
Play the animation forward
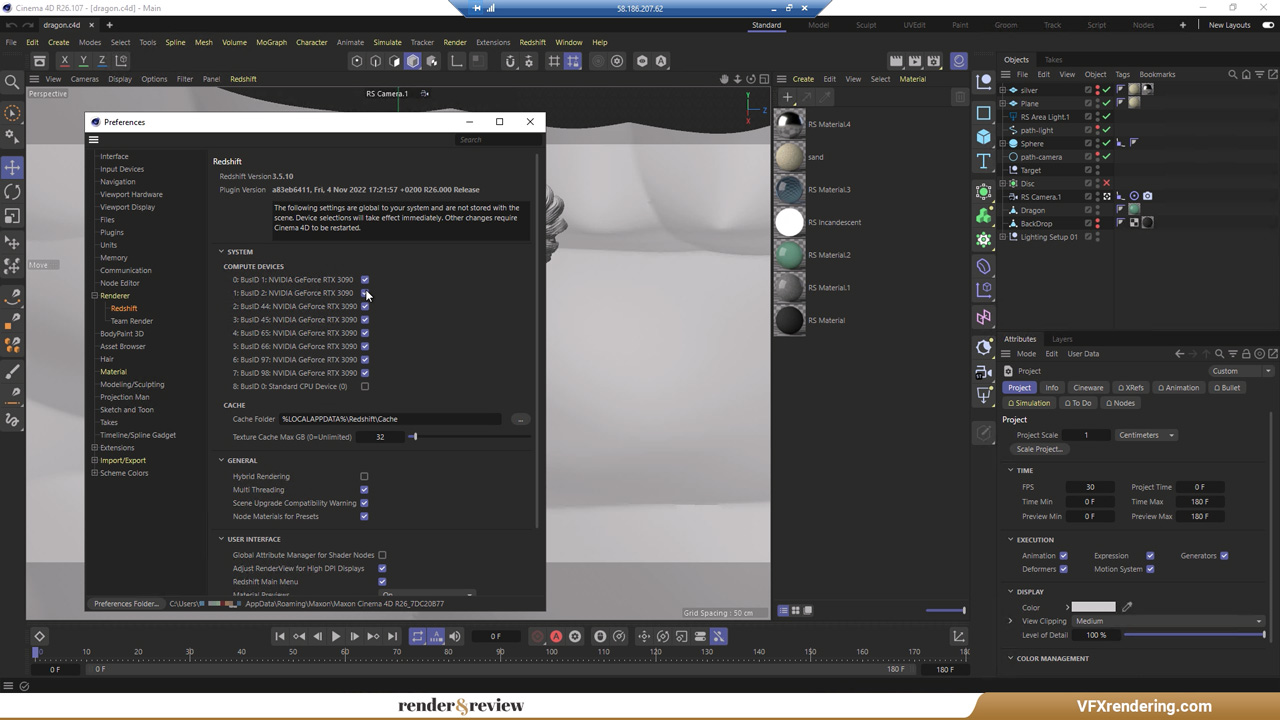click(336, 636)
